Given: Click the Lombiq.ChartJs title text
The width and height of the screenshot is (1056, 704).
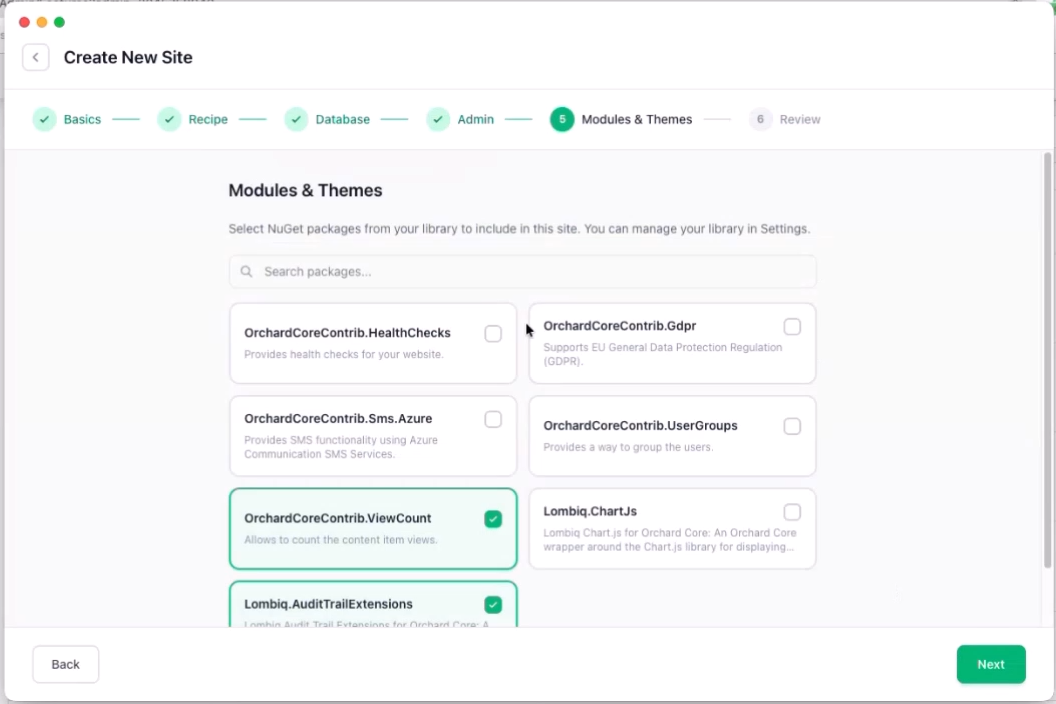Looking at the screenshot, I should pos(590,511).
